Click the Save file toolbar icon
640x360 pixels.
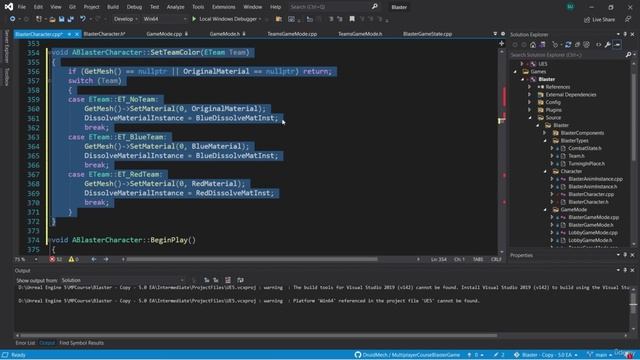click(x=61, y=19)
